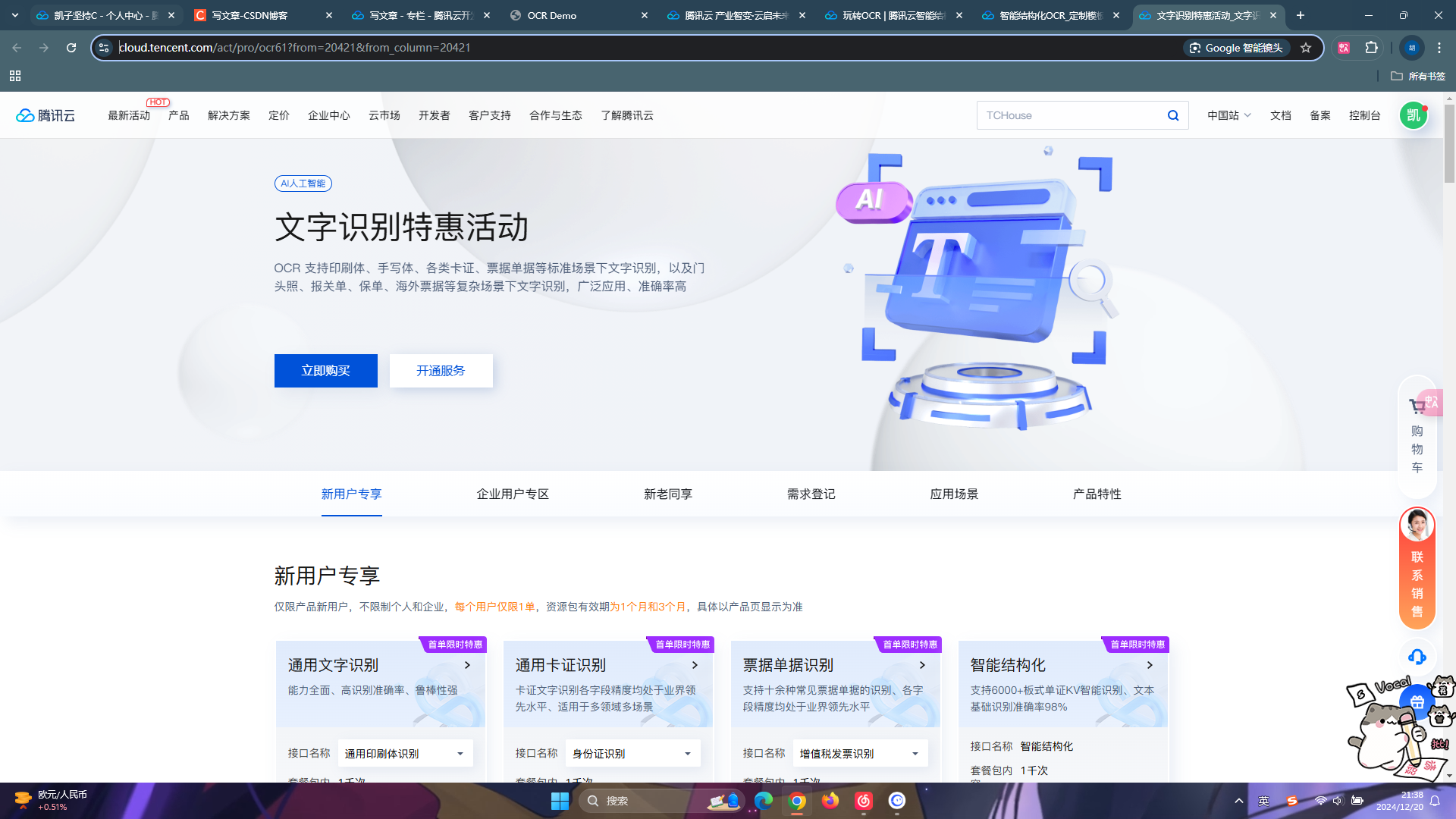Click the AI人工智能 tag label
Image resolution: width=1456 pixels, height=819 pixels.
tap(303, 184)
